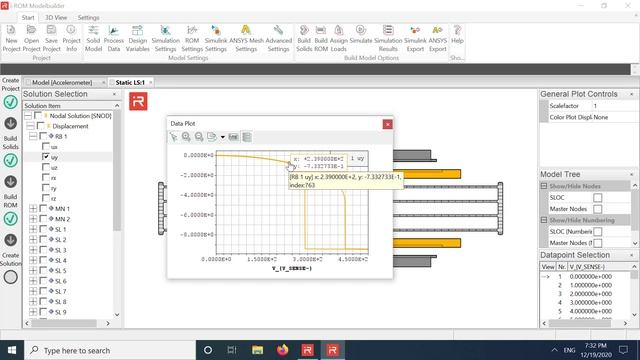Open Advanced Settings in ribbon
The height and width of the screenshot is (360, 640).
click(278, 39)
